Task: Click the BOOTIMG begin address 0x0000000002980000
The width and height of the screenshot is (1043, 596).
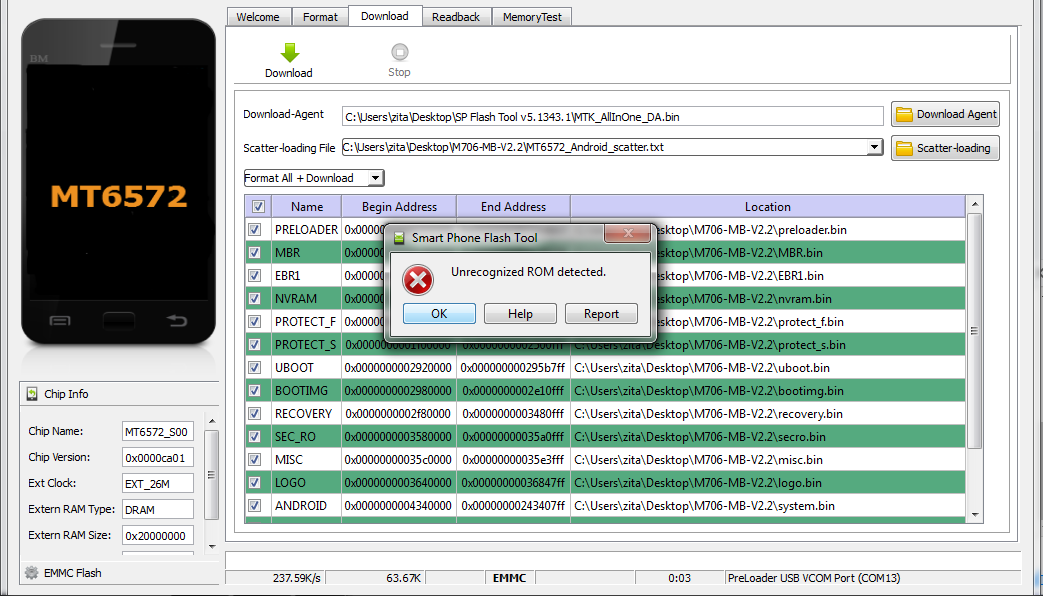Action: [398, 390]
